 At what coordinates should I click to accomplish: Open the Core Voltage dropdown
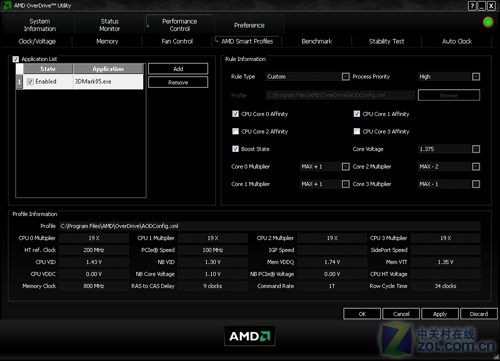coord(476,149)
